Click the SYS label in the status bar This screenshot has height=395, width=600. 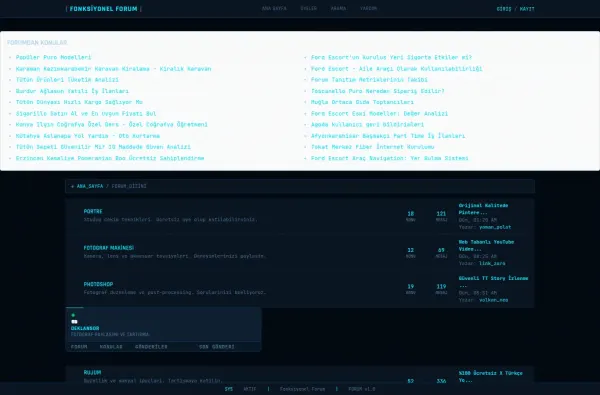(229, 389)
